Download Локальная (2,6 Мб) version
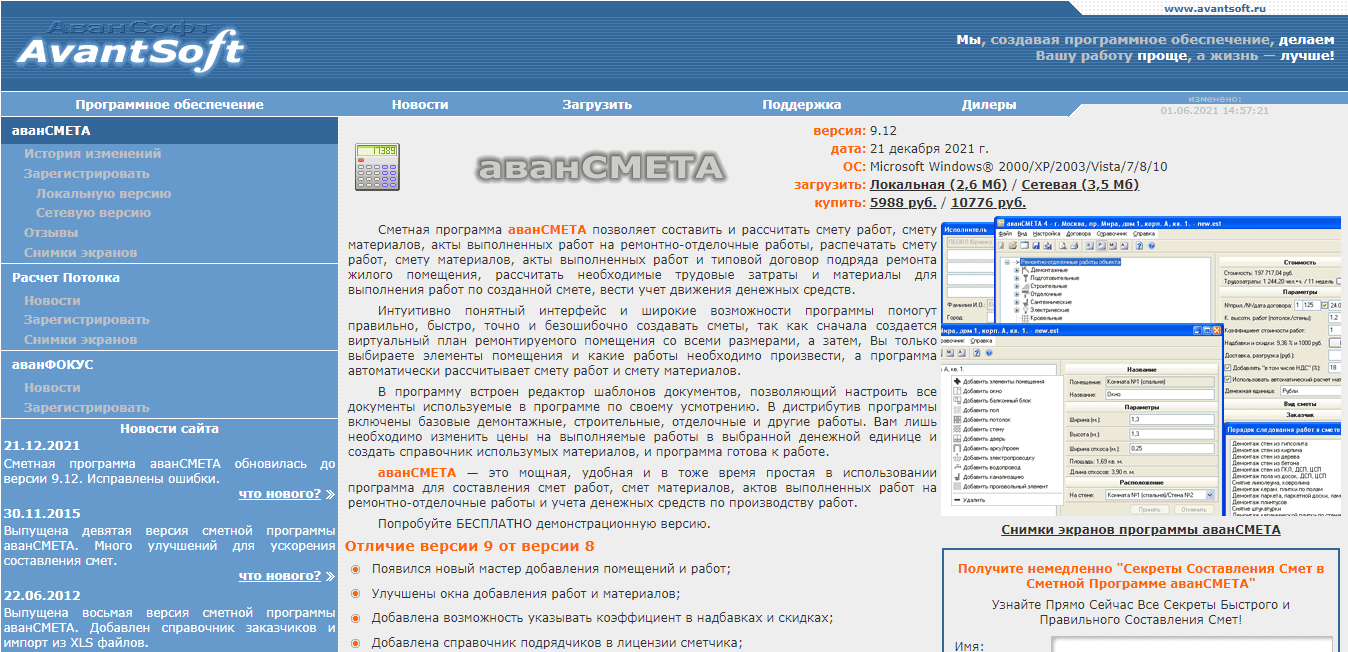The width and height of the screenshot is (1348, 652). (x=938, y=185)
